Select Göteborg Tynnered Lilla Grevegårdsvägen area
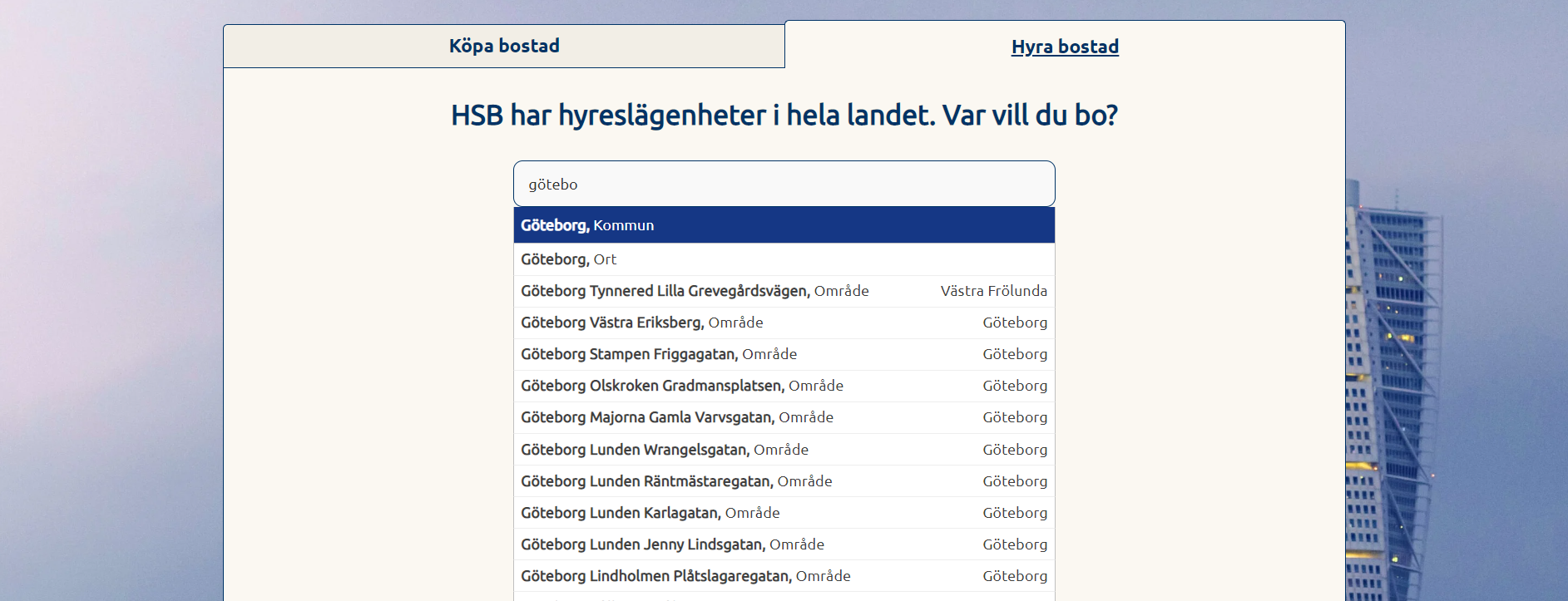 (784, 291)
